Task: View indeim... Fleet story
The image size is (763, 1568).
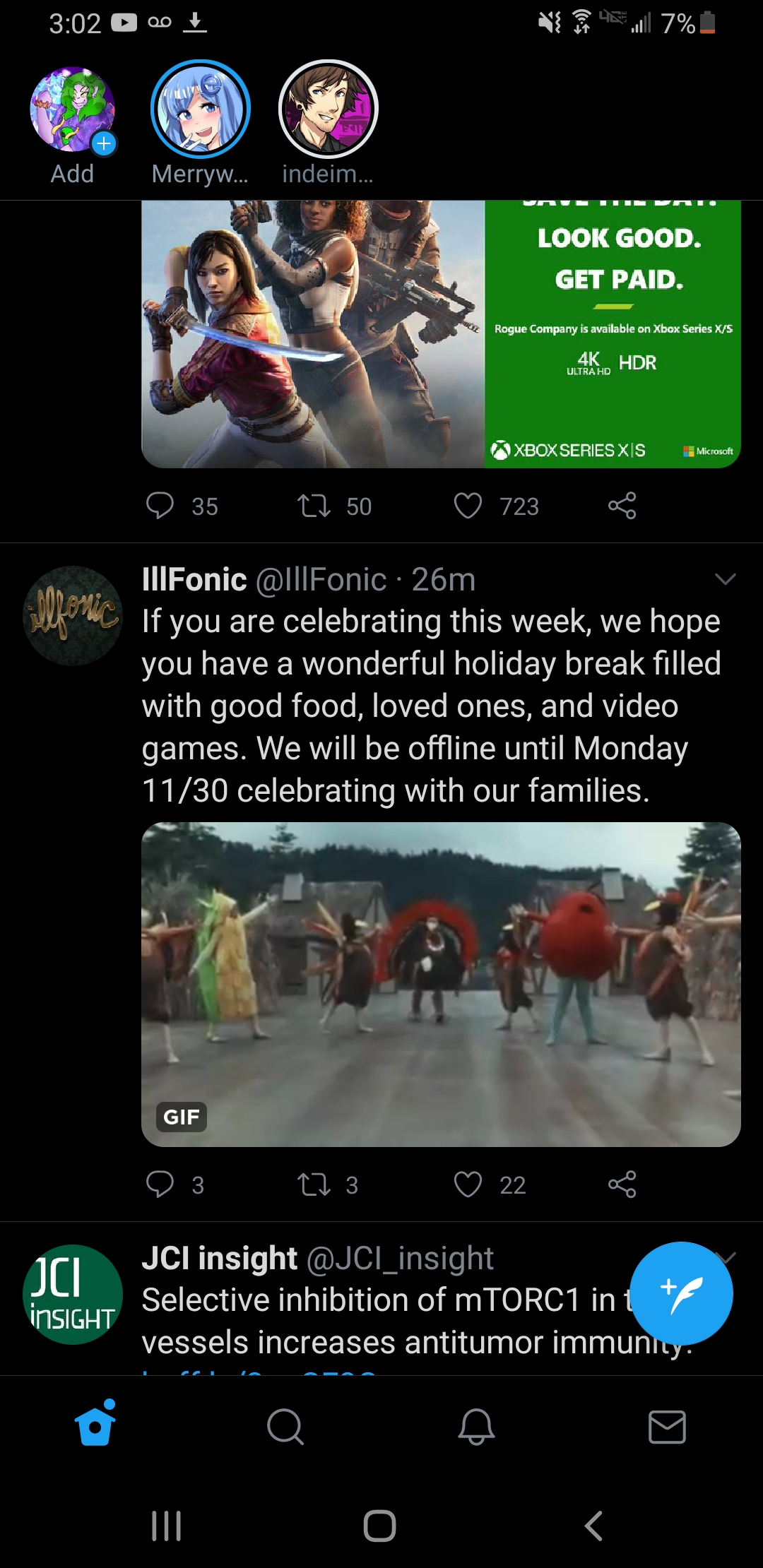Action: (329, 109)
